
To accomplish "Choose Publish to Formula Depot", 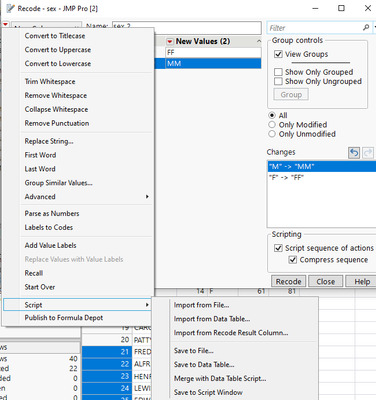I will 64,318.
